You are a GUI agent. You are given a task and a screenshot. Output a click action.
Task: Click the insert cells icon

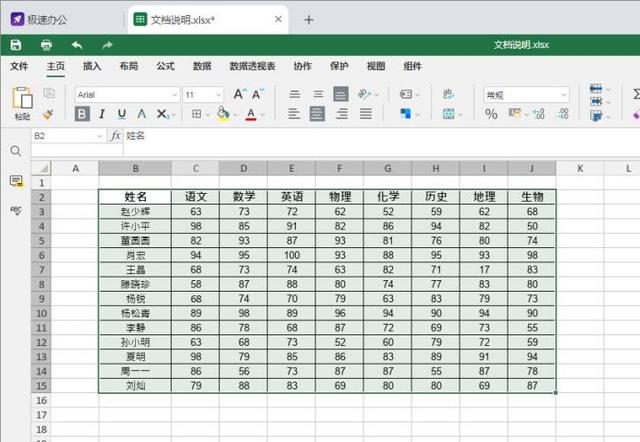pyautogui.click(x=596, y=89)
